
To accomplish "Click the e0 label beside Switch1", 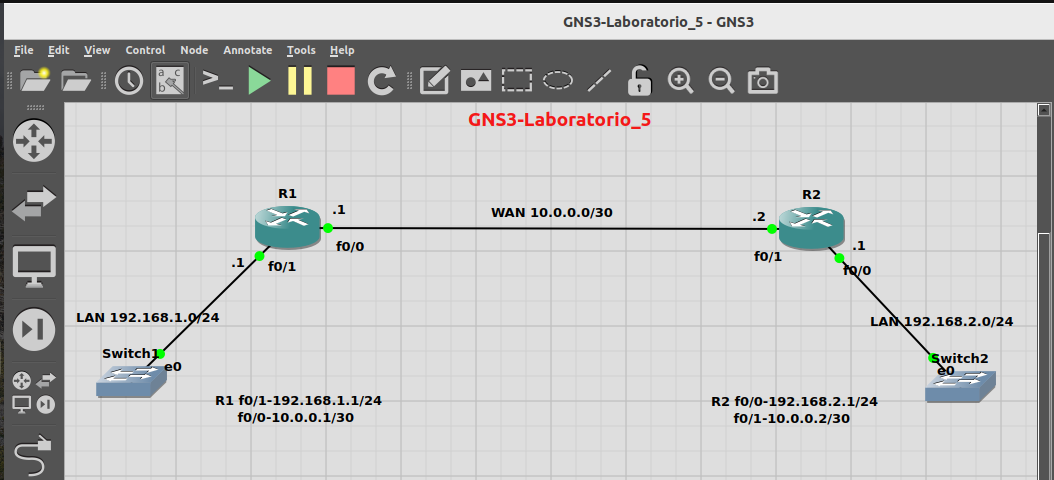I will tap(174, 366).
